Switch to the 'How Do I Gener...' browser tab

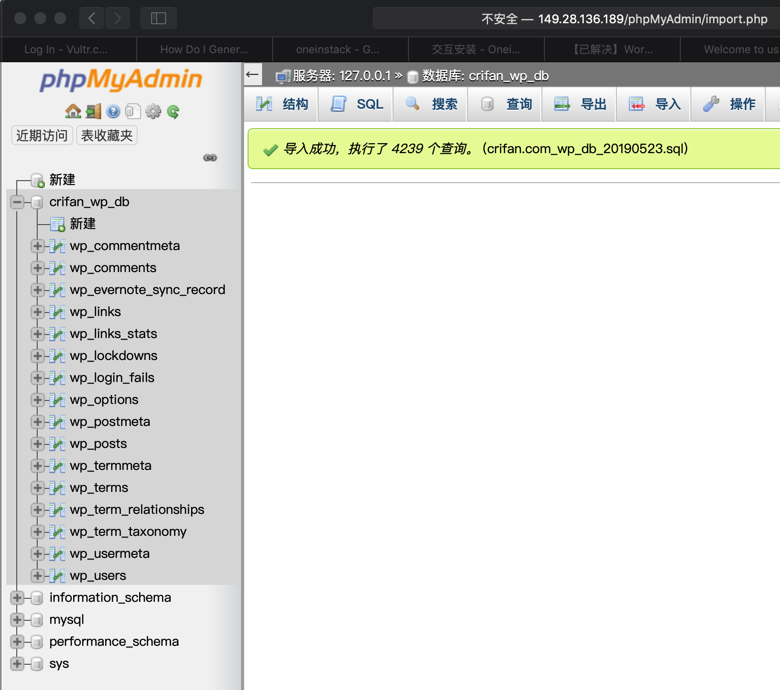[204, 49]
